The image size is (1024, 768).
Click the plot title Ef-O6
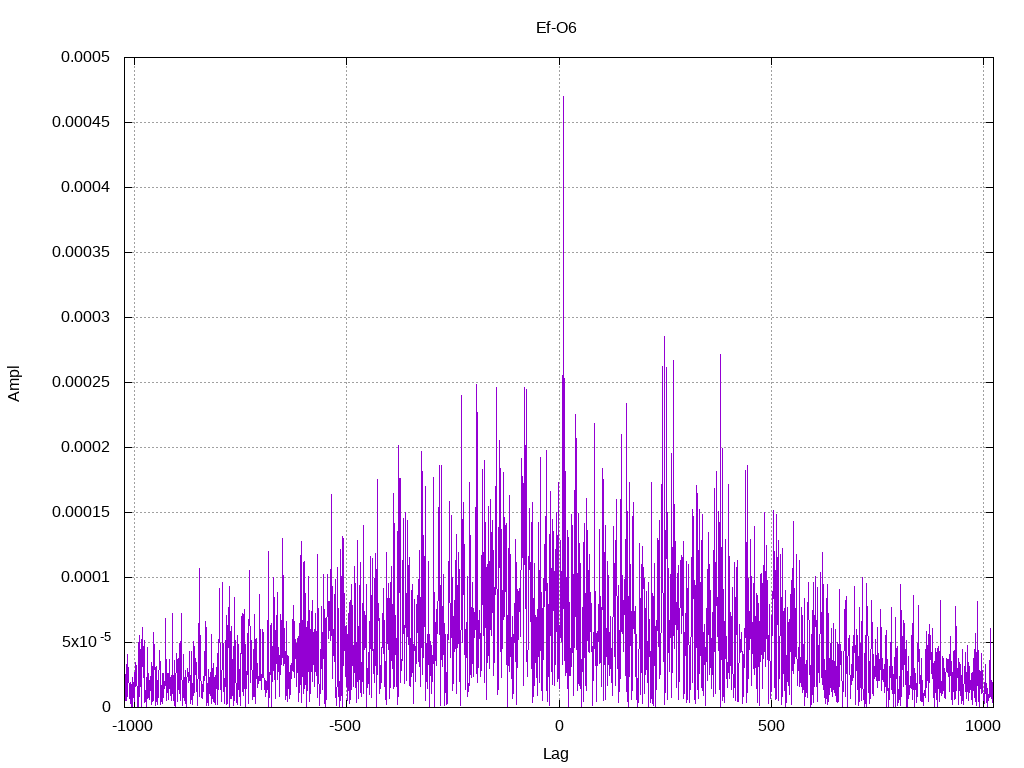coord(556,28)
